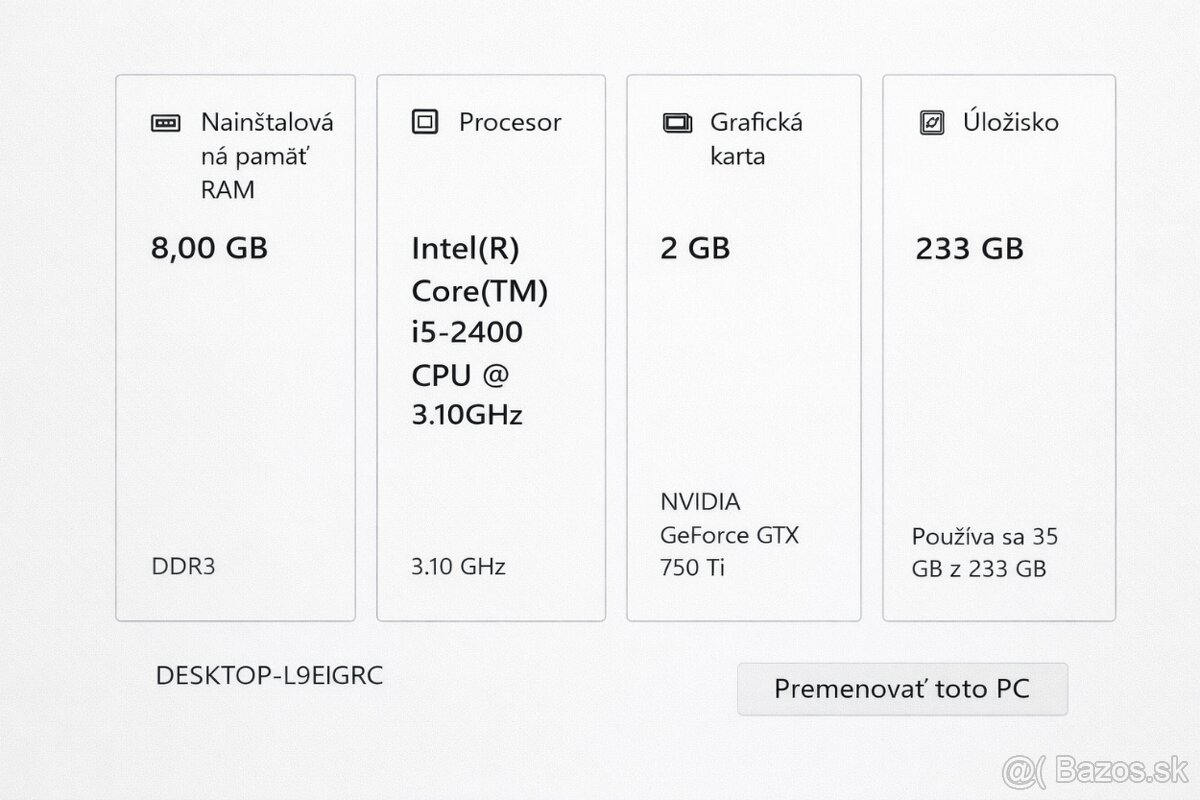Viewport: 1200px width, 800px height.
Task: Click the 3.10 GHz speed label
Action: point(458,566)
